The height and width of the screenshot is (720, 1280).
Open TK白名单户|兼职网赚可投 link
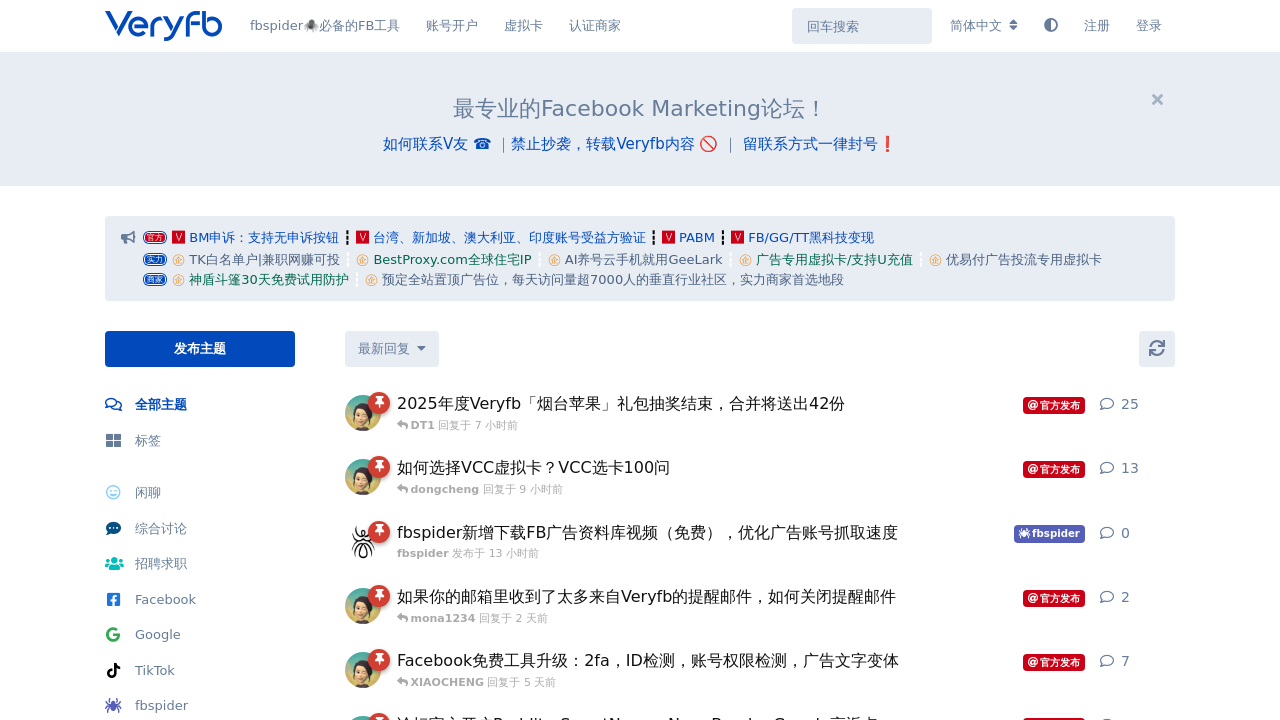pyautogui.click(x=264, y=260)
